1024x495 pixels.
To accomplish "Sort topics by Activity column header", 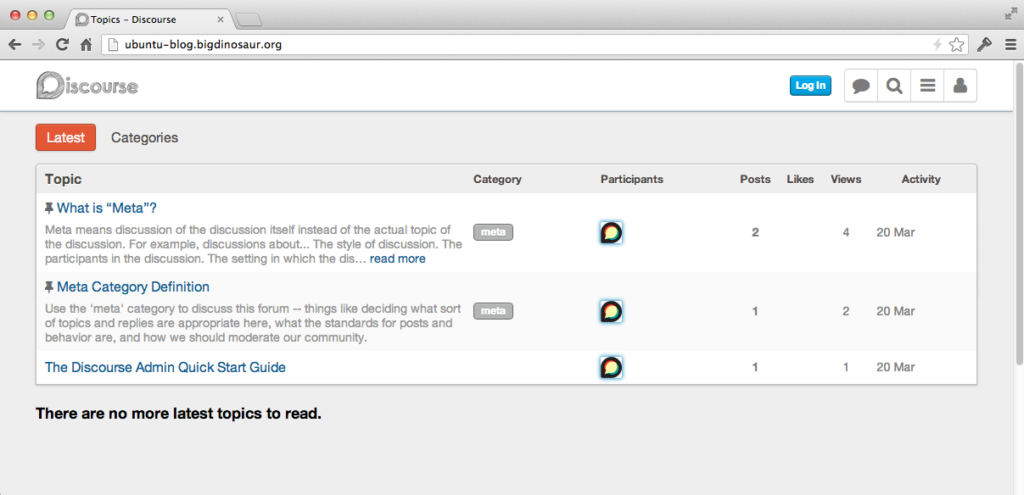I will click(x=920, y=179).
